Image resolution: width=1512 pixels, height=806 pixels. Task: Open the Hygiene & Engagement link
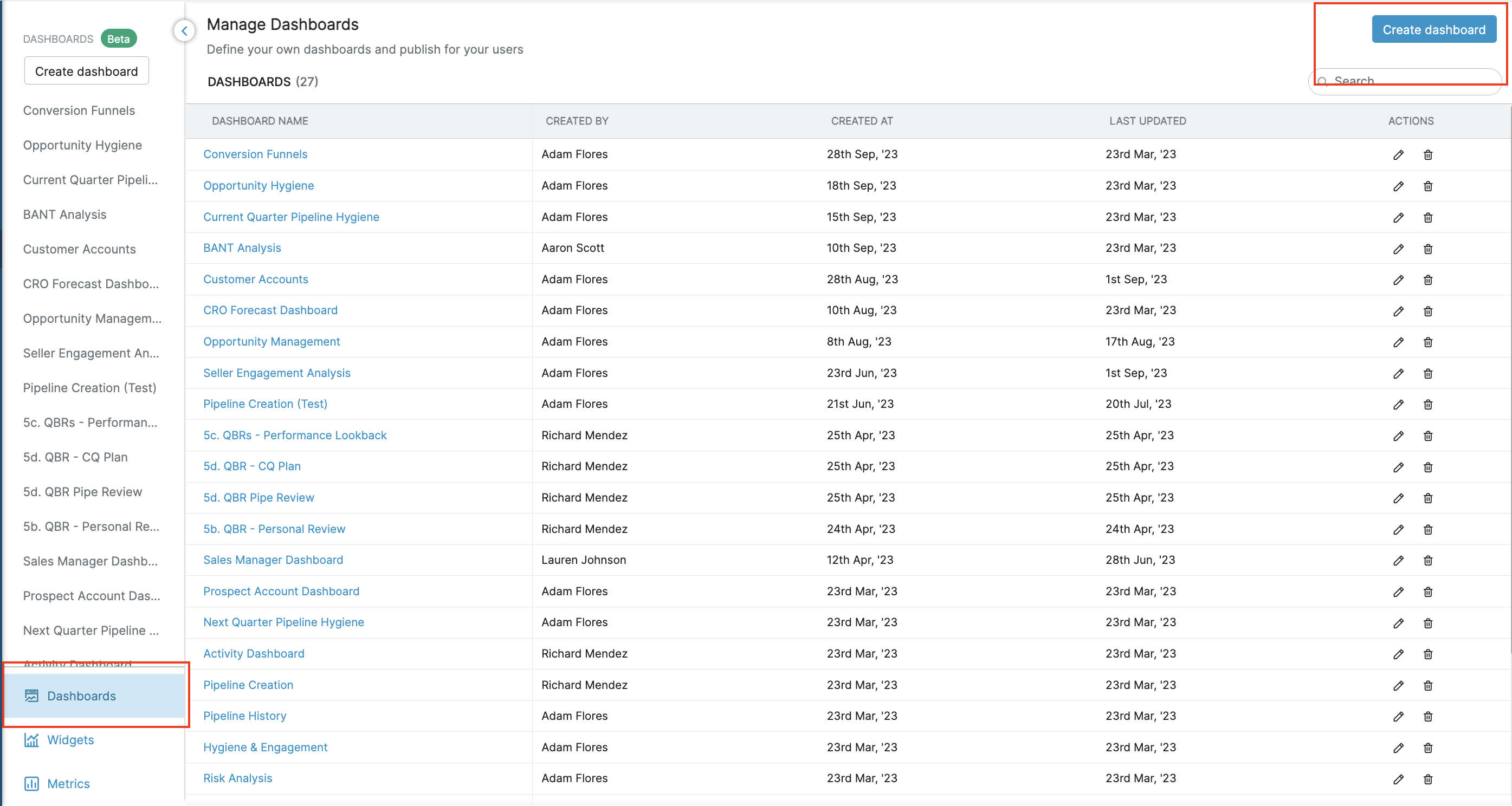266,747
